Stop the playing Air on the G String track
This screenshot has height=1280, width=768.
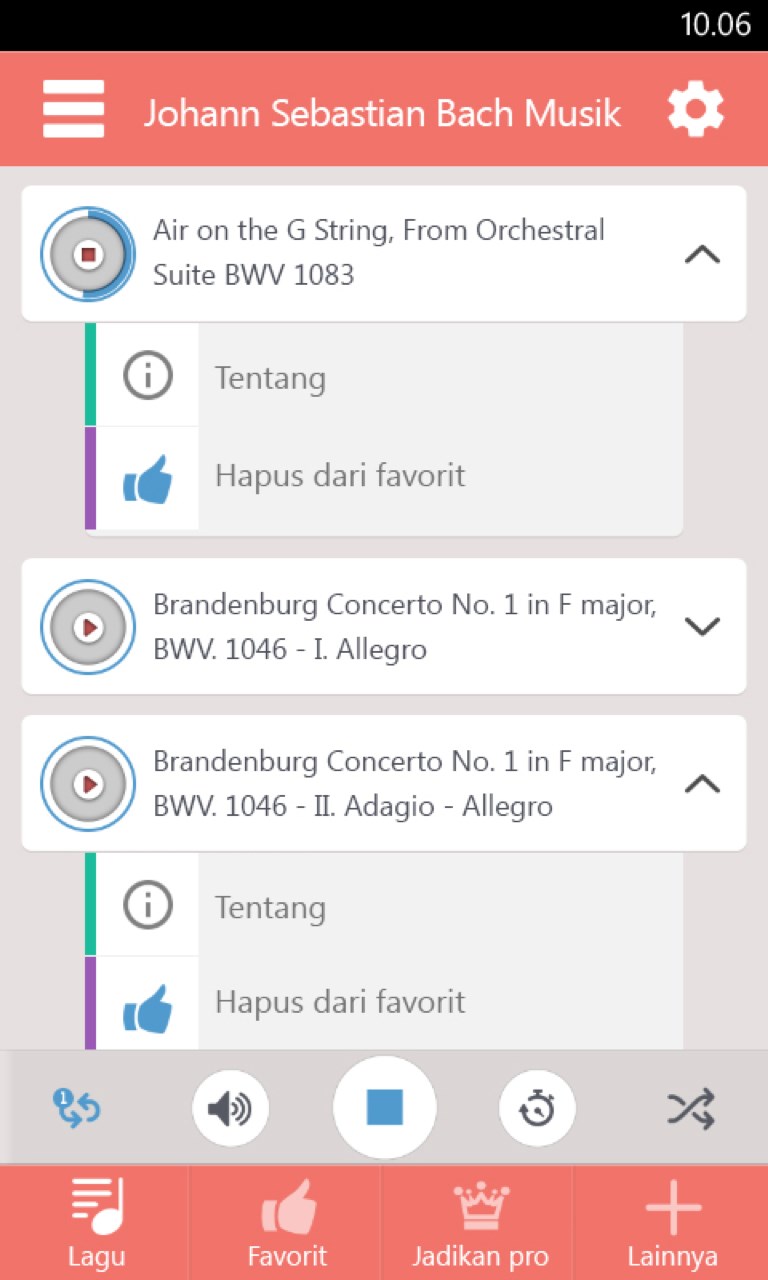[88, 254]
